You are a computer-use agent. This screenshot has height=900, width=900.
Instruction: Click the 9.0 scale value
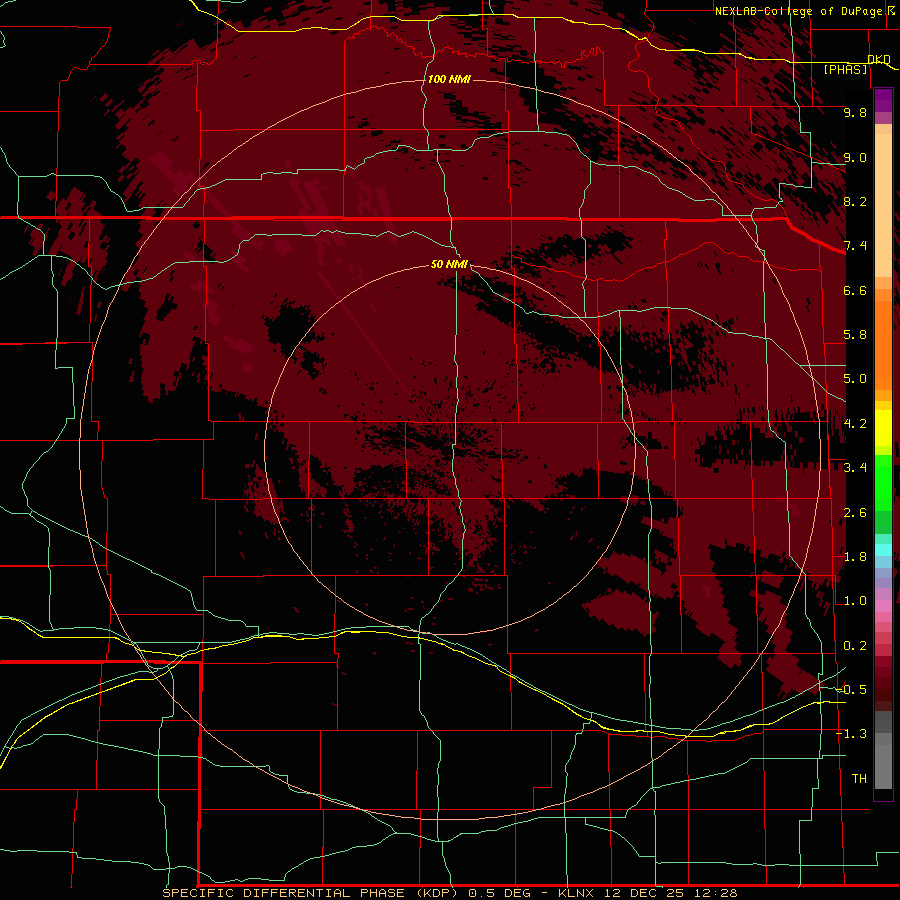(855, 157)
